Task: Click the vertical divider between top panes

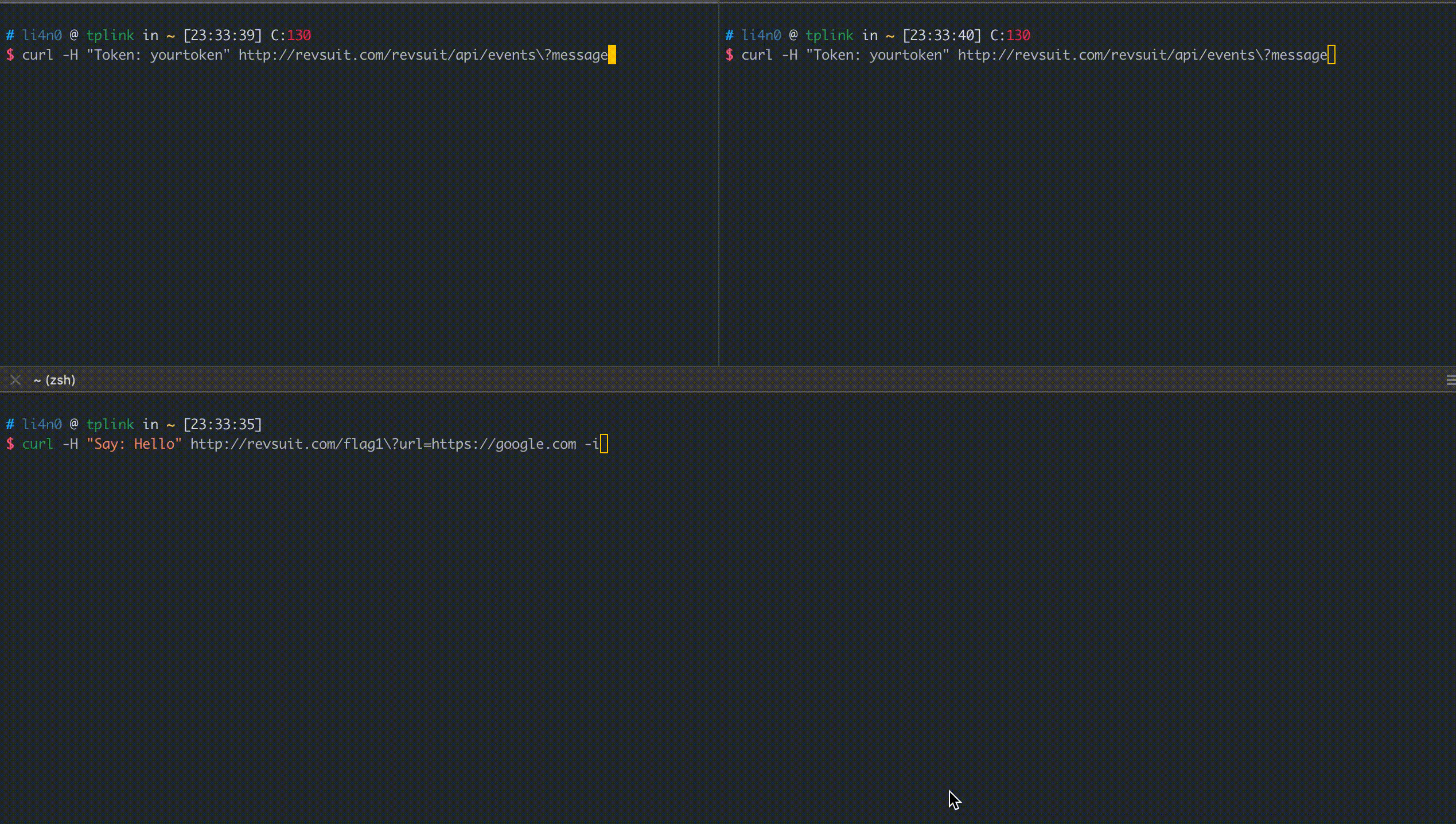Action: (719, 184)
